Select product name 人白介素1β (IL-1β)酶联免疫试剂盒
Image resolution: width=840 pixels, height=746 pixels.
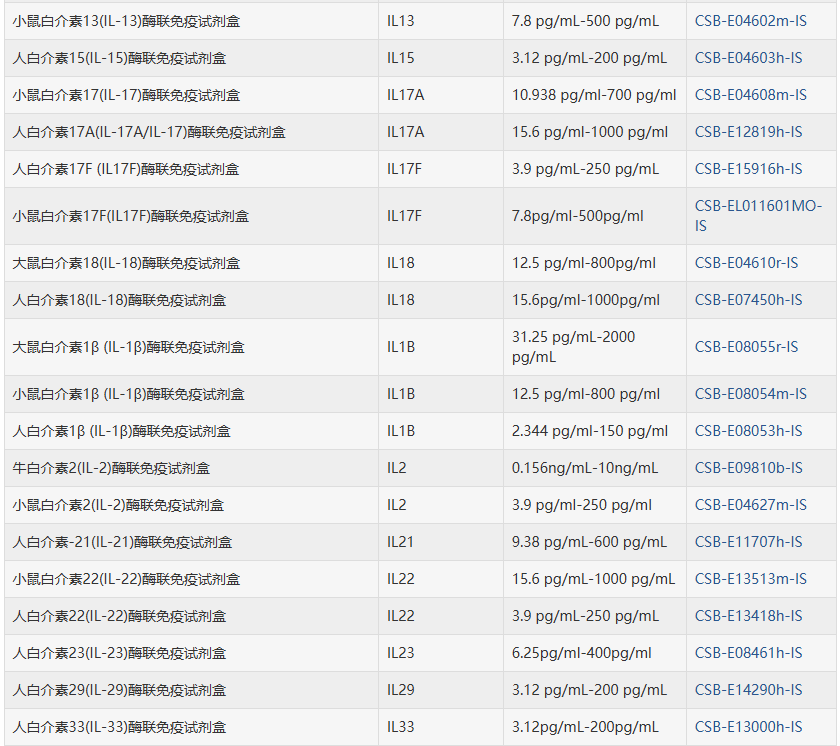click(121, 431)
